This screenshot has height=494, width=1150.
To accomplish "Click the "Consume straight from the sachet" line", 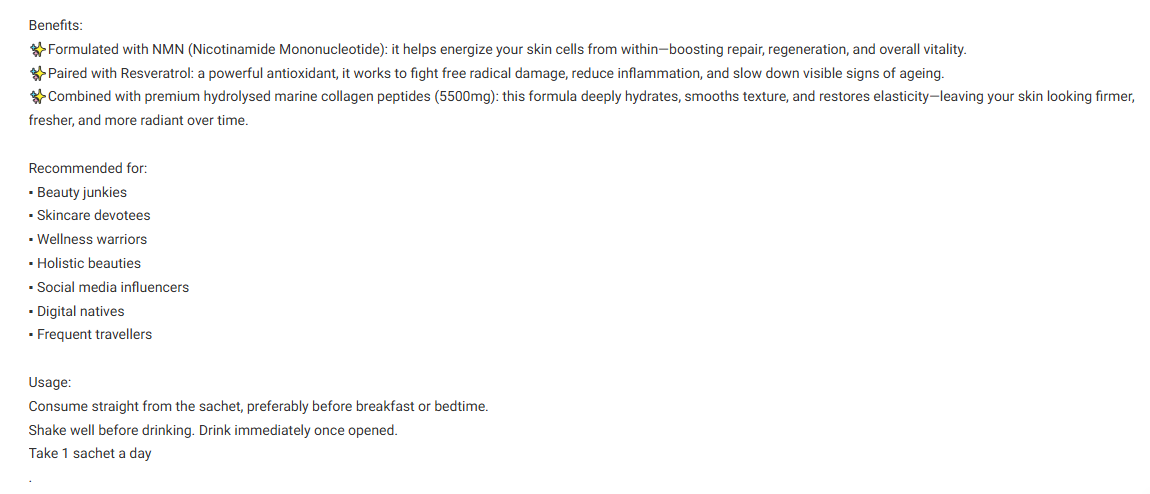I will (x=258, y=406).
